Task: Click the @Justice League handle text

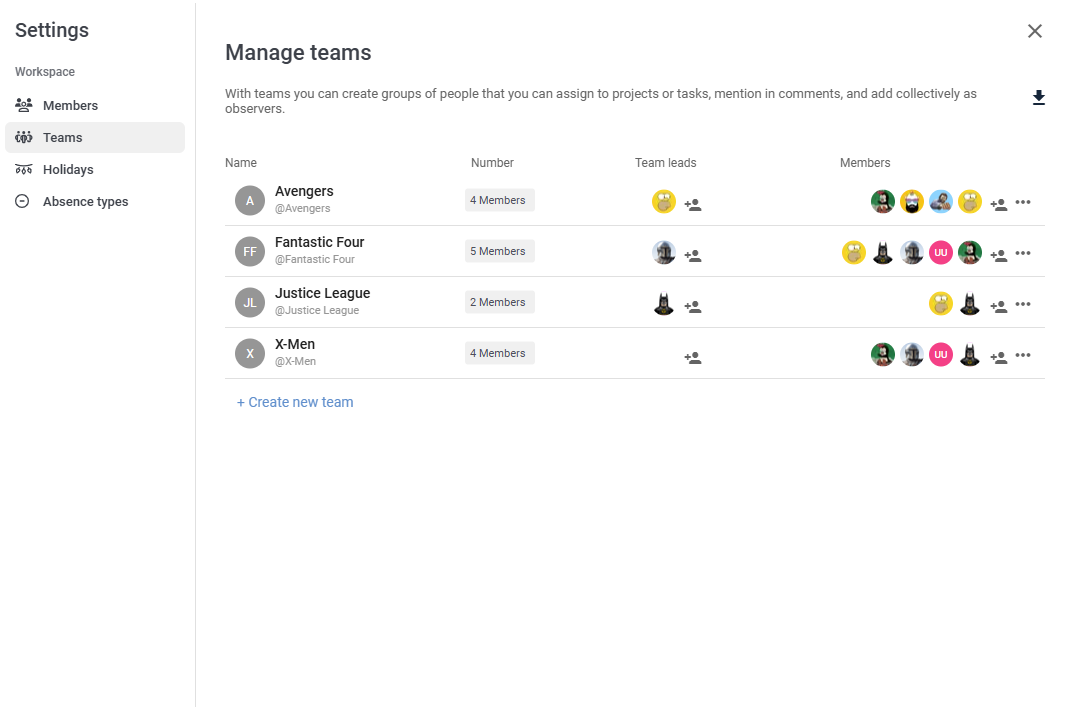Action: (317, 310)
